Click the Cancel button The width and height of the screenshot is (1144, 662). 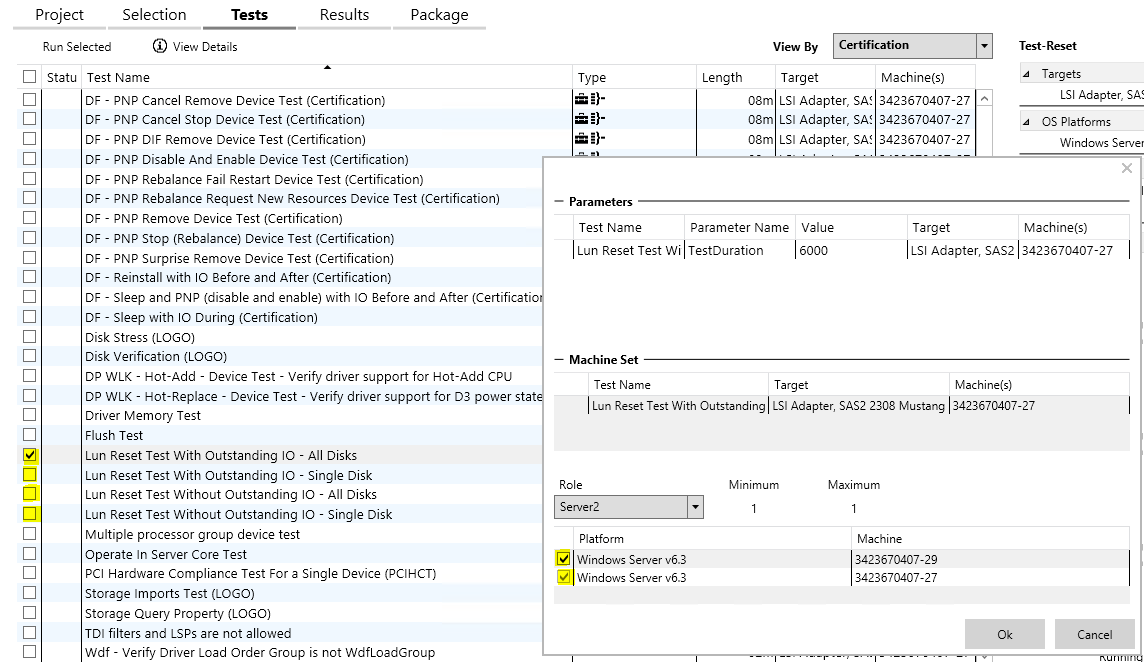pos(1094,634)
